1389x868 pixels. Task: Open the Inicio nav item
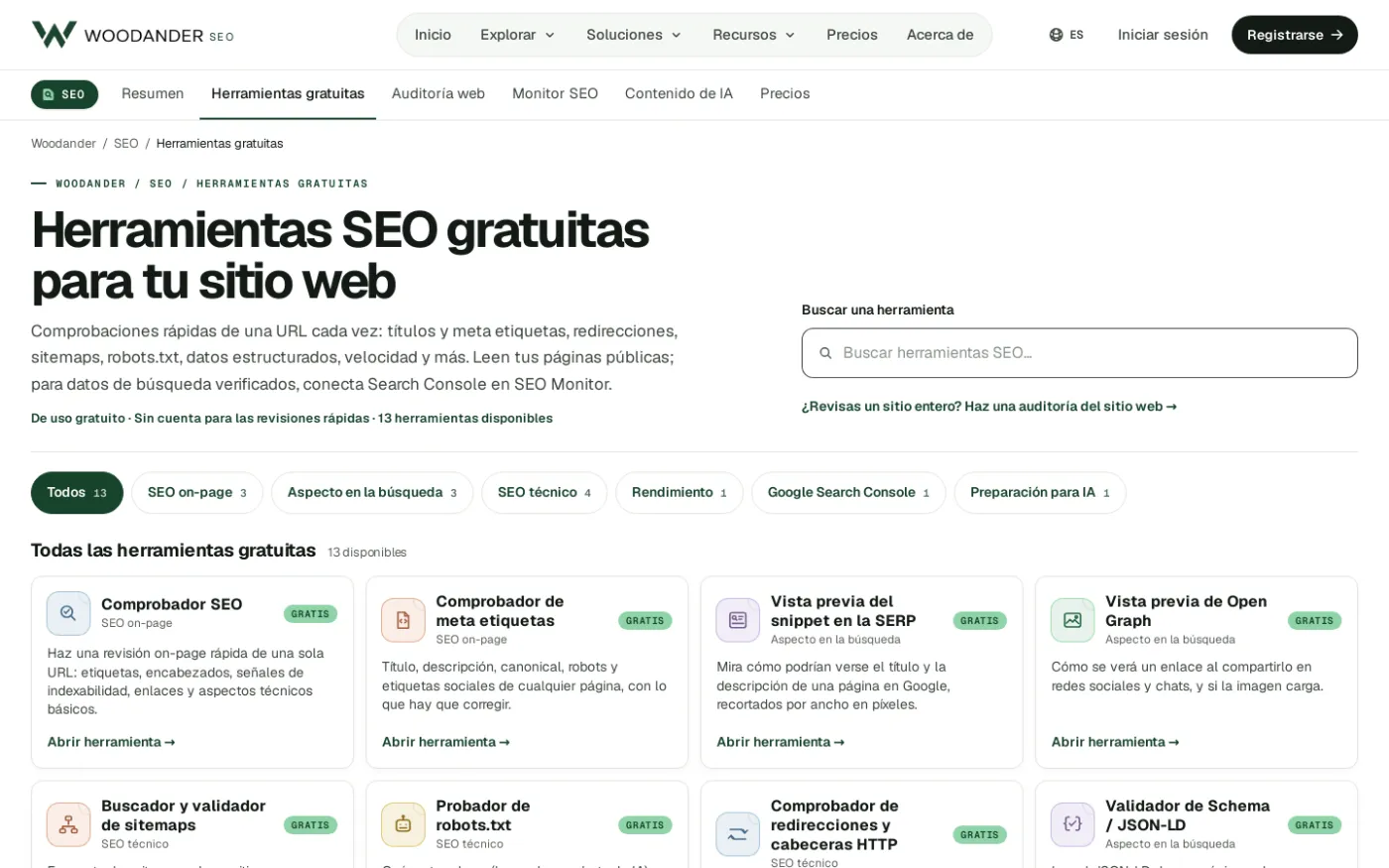[x=433, y=35]
